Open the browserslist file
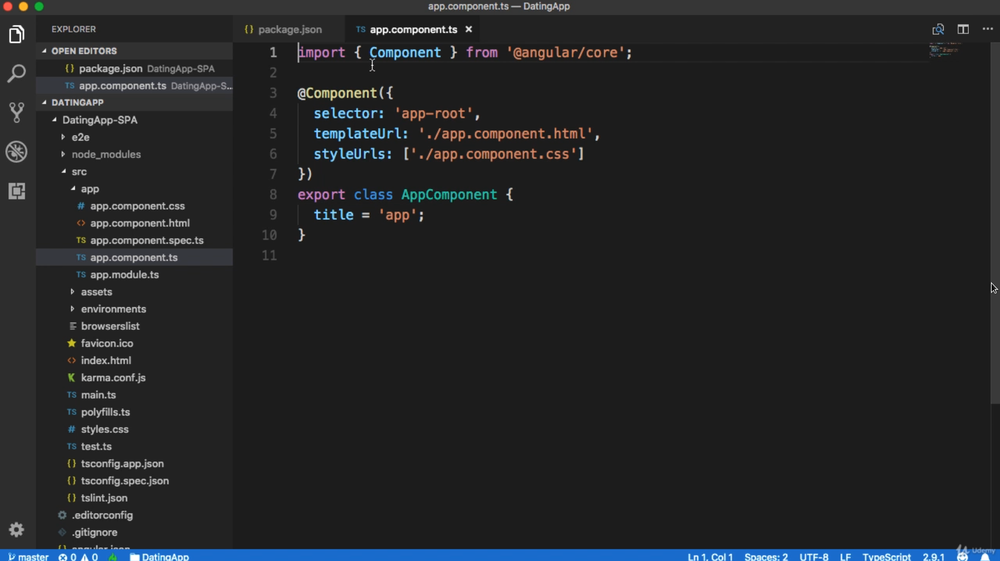This screenshot has width=1000, height=561. click(110, 326)
